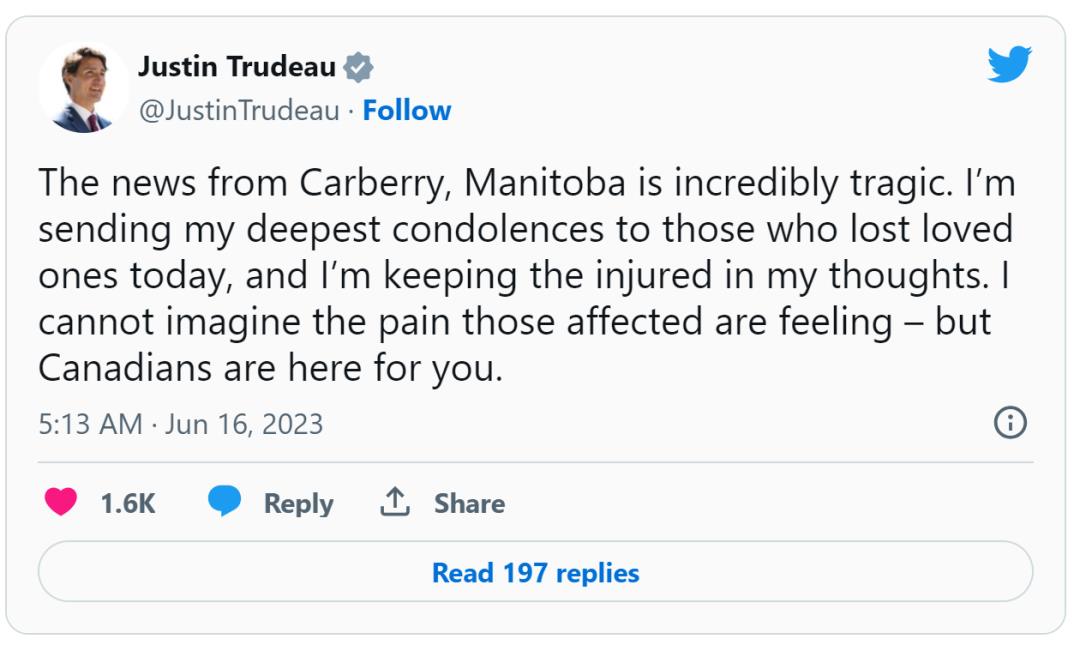
Task: Click the @JustinTrudeau handle
Action: point(239,111)
